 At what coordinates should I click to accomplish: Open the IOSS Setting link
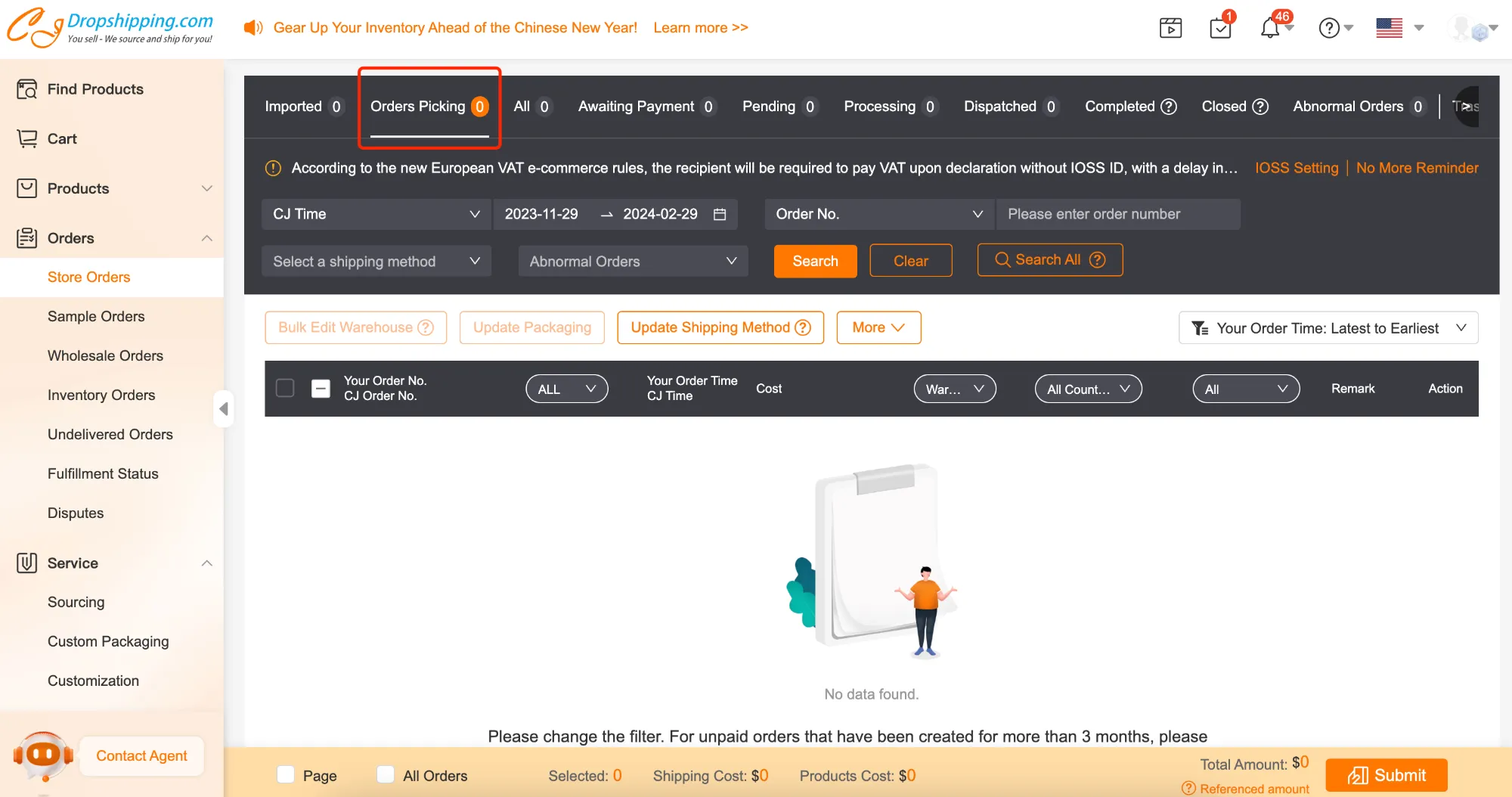[x=1296, y=168]
